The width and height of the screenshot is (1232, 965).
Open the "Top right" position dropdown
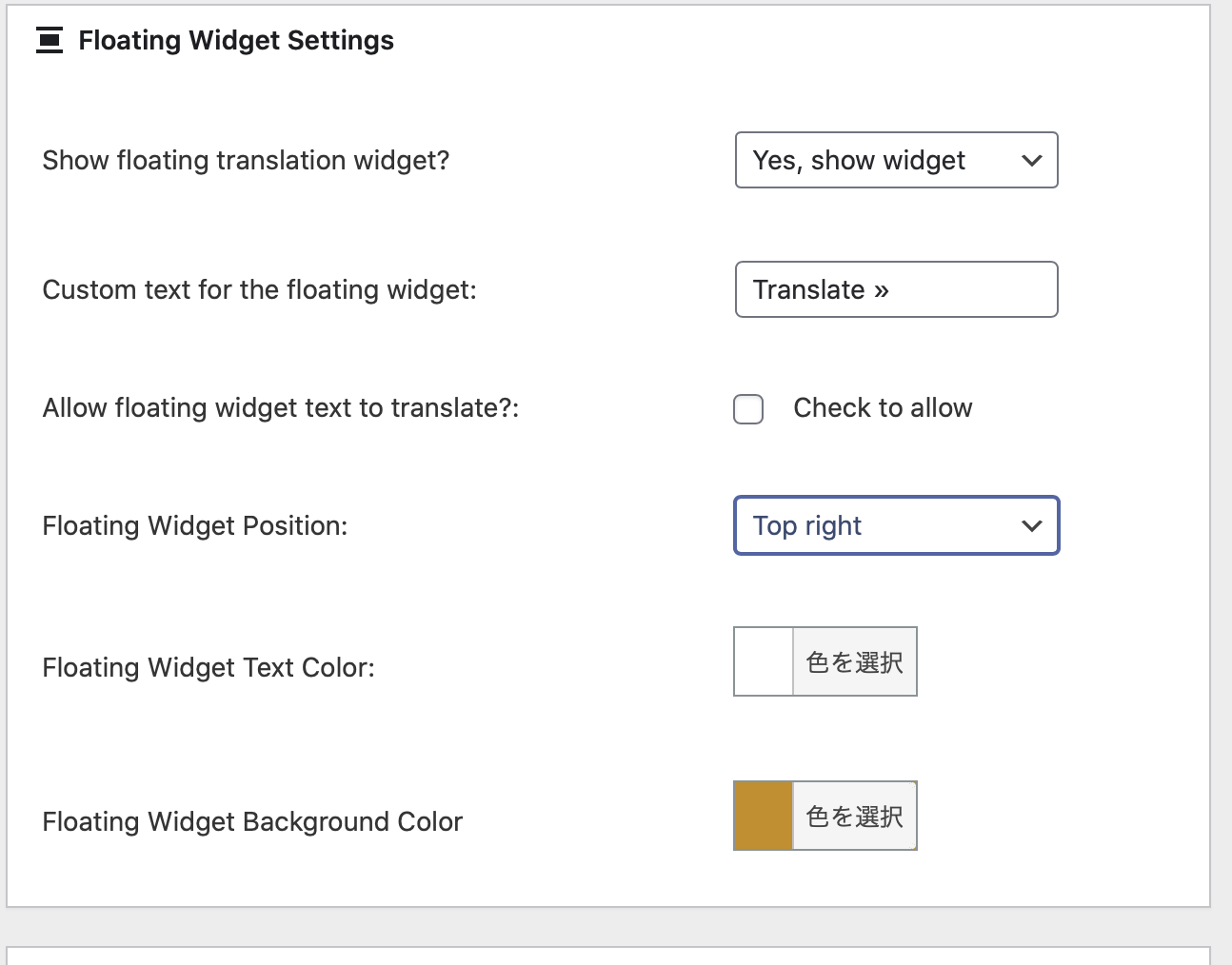point(876,525)
